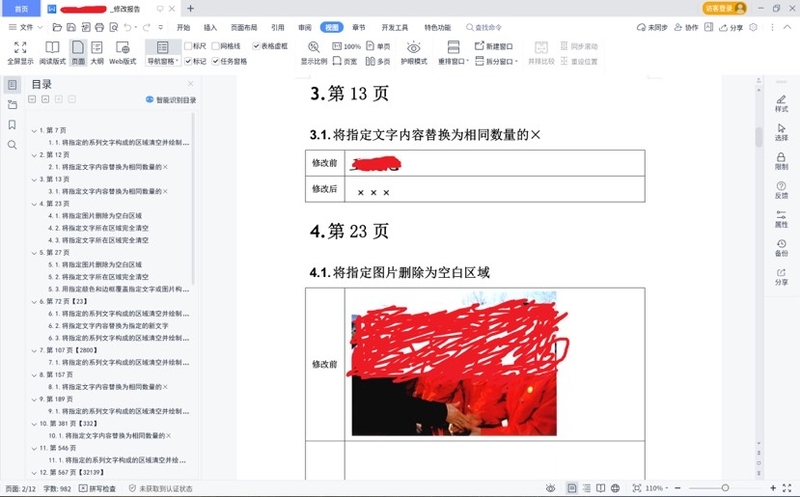This screenshot has height=497, width=800.
Task: Click 选择 select tool in right panel
Action: pos(781,132)
